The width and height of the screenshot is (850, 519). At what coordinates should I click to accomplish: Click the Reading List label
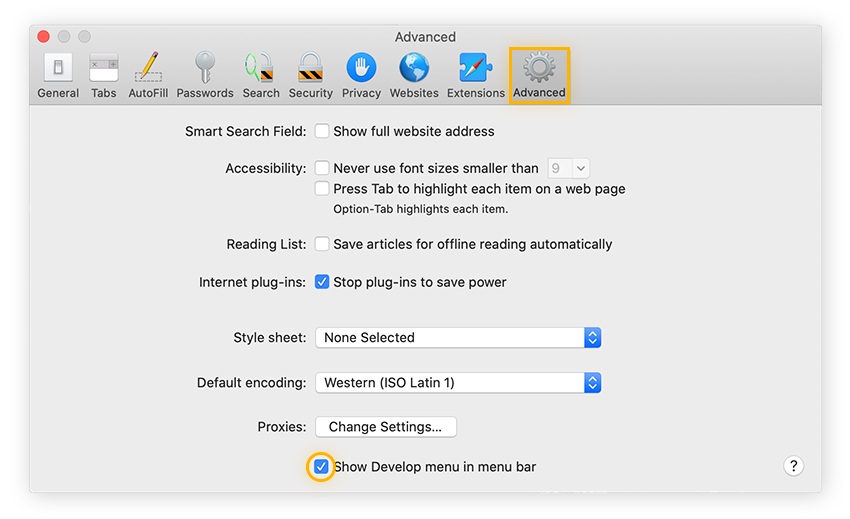click(x=266, y=244)
